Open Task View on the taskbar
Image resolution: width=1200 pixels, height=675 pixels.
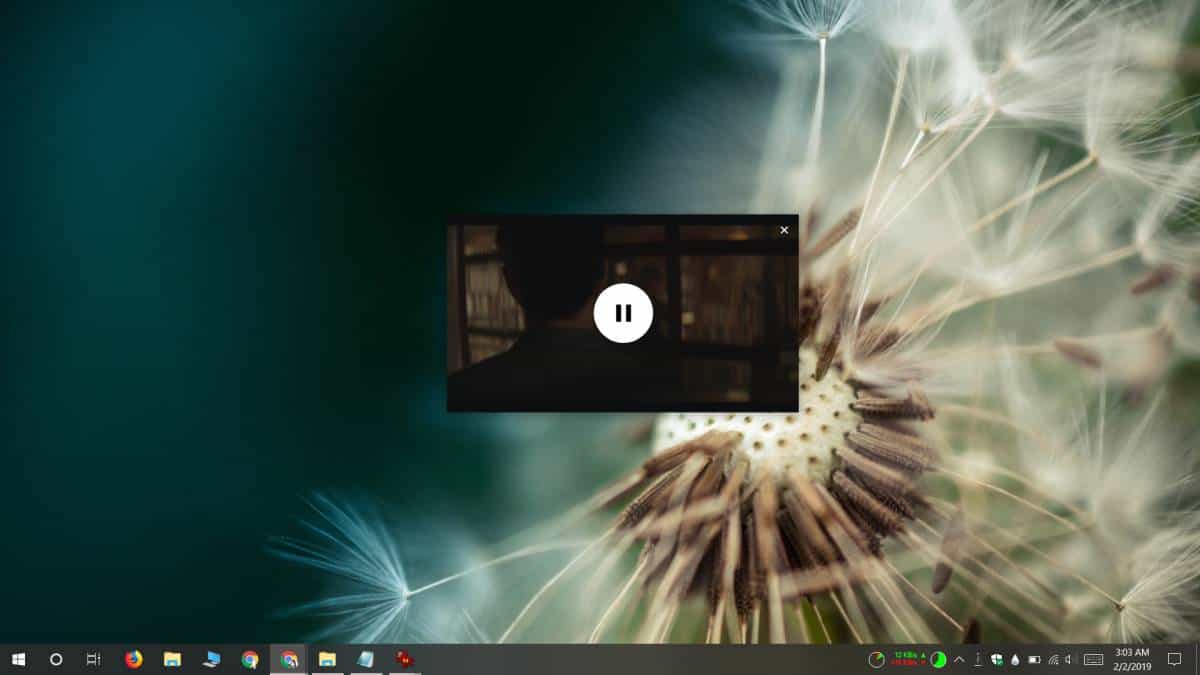[x=93, y=659]
